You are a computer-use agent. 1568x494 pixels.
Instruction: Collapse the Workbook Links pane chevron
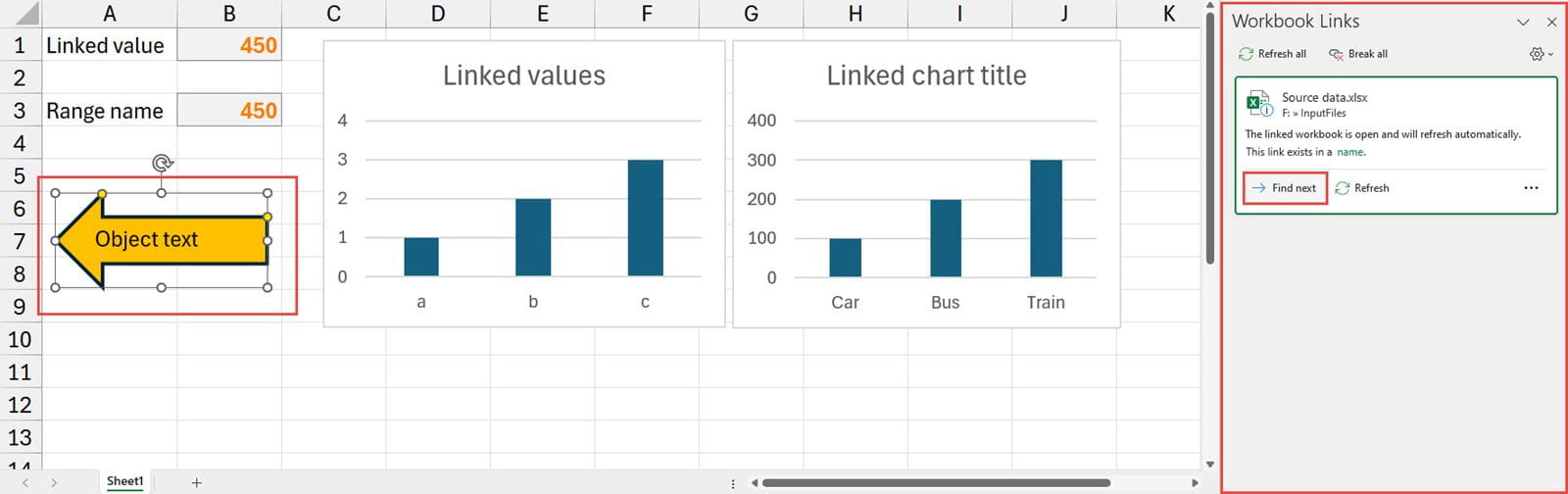tap(1523, 22)
